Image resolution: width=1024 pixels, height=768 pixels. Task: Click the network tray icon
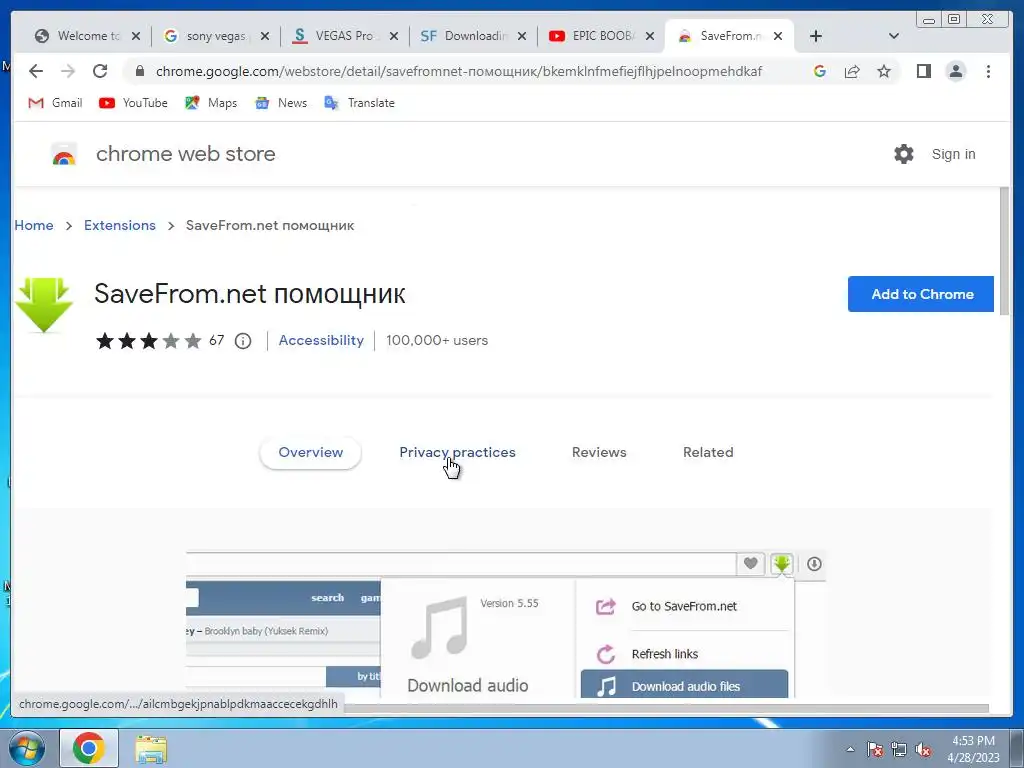899,749
